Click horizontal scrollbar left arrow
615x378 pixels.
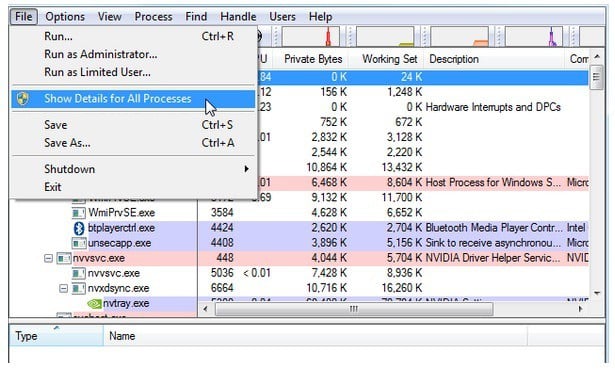tap(206, 309)
